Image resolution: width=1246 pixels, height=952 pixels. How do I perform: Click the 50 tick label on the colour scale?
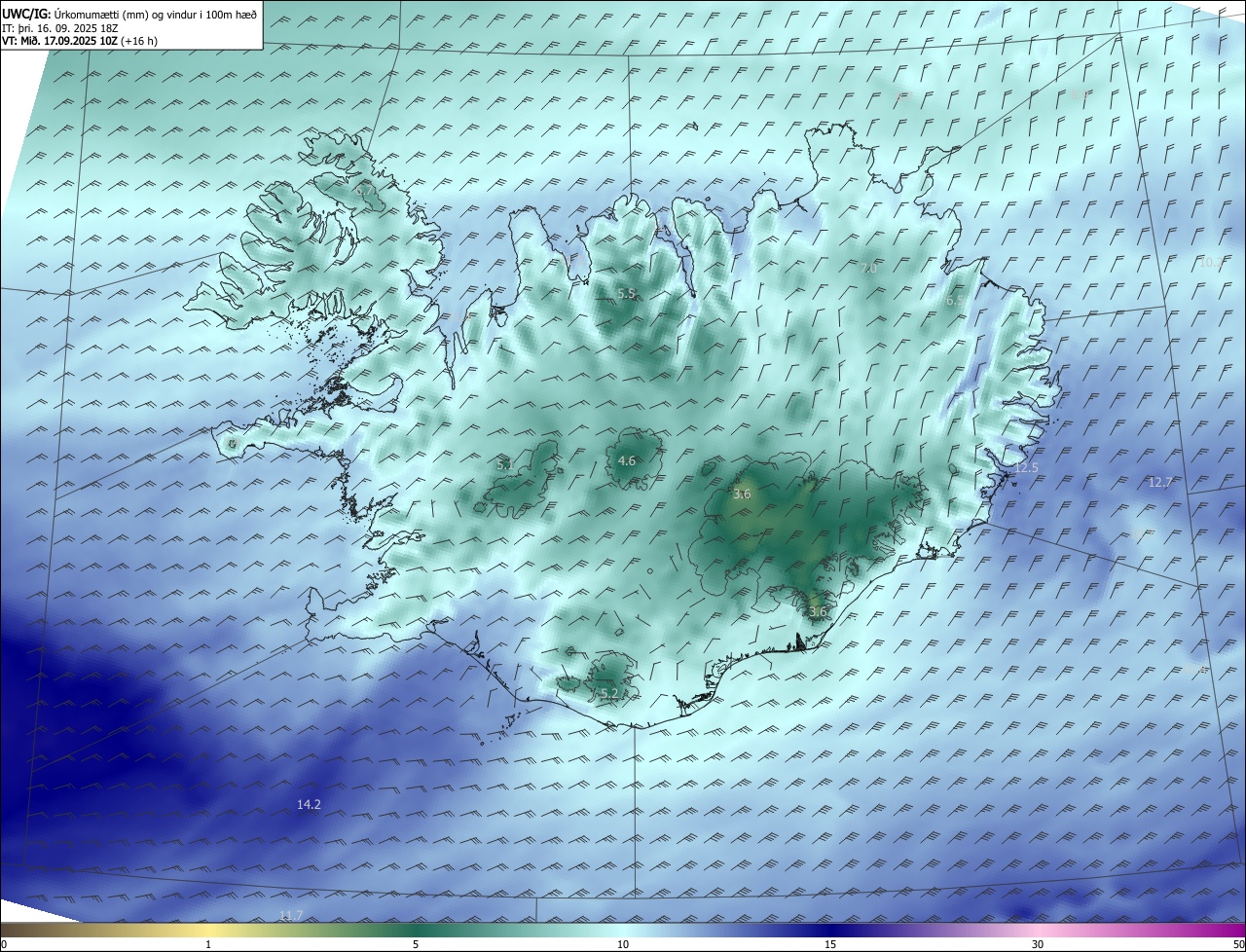(x=1238, y=944)
